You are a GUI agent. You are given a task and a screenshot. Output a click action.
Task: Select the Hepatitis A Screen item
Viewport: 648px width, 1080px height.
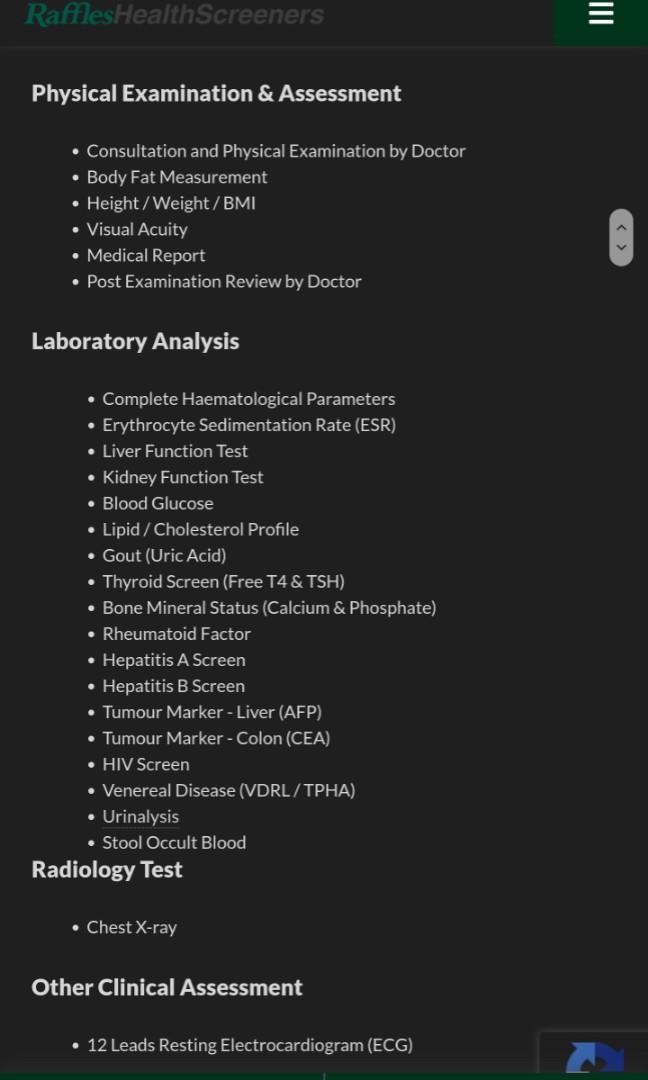click(x=173, y=659)
